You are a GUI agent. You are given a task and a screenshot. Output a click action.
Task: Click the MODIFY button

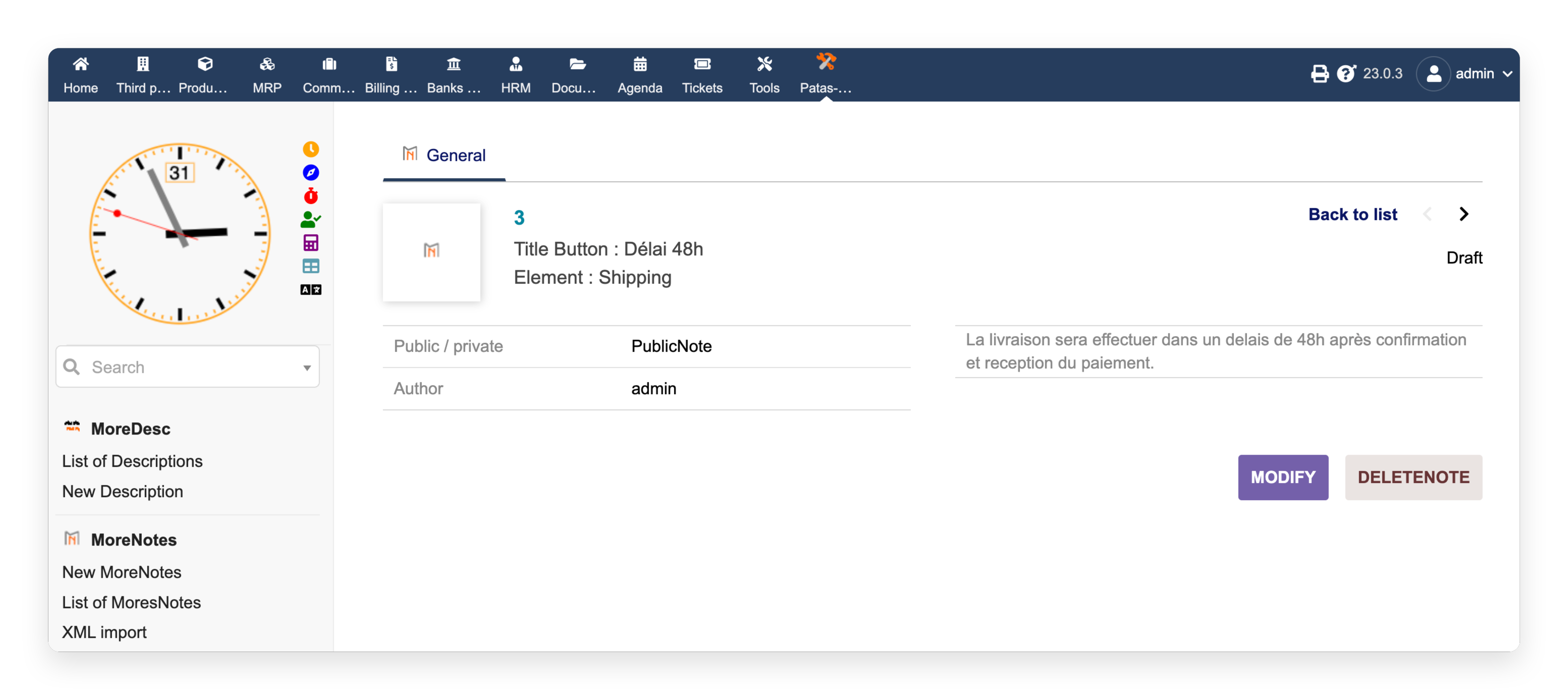1283,477
